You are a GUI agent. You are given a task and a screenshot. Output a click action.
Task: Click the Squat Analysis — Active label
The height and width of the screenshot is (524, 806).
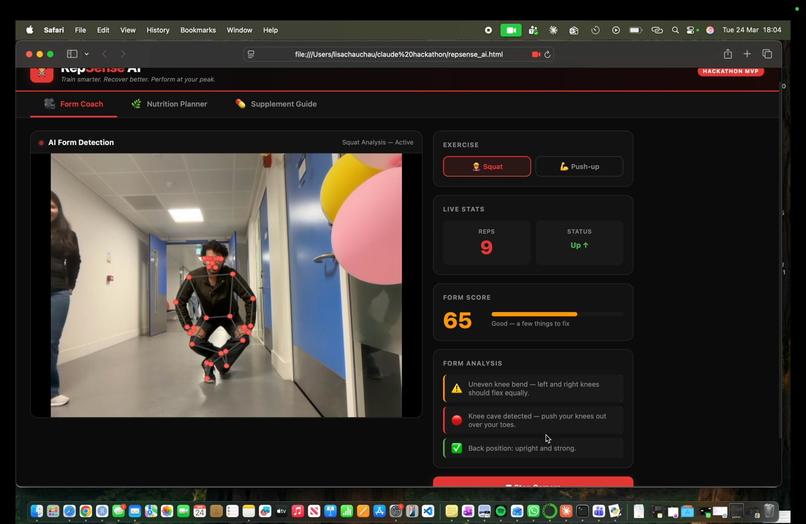pos(377,142)
